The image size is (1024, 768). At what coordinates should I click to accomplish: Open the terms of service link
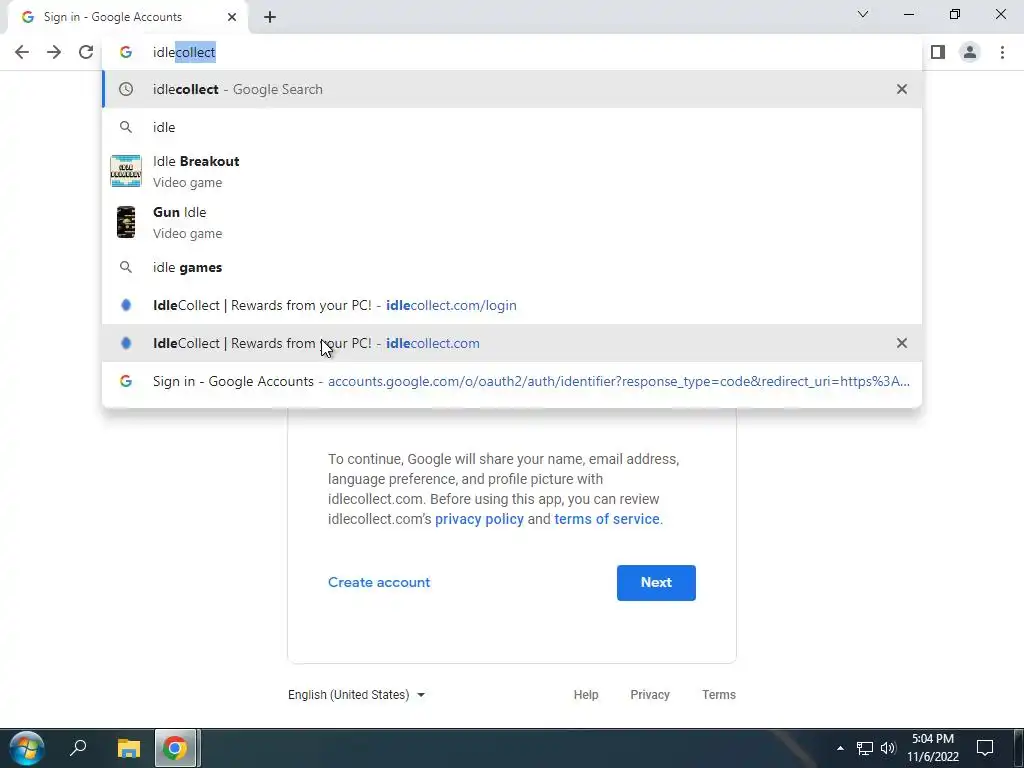[607, 519]
